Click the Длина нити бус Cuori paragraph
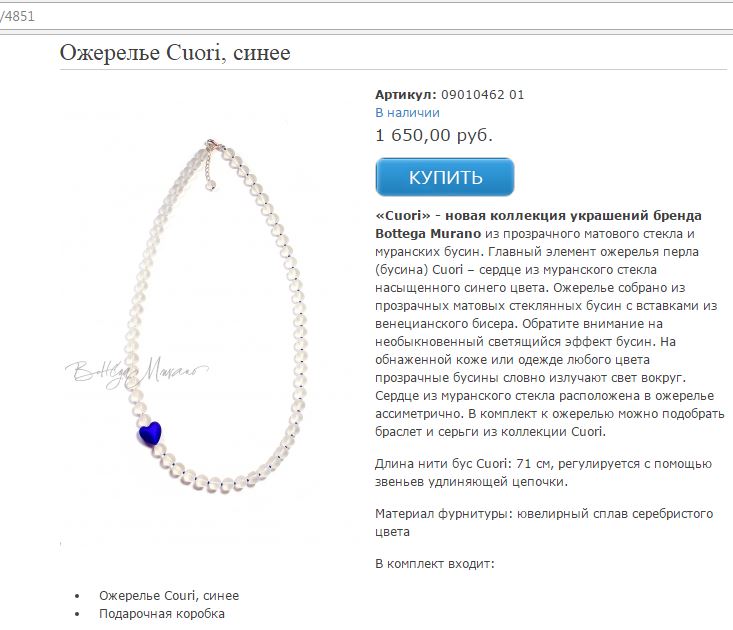This screenshot has width=733, height=630. (x=543, y=472)
